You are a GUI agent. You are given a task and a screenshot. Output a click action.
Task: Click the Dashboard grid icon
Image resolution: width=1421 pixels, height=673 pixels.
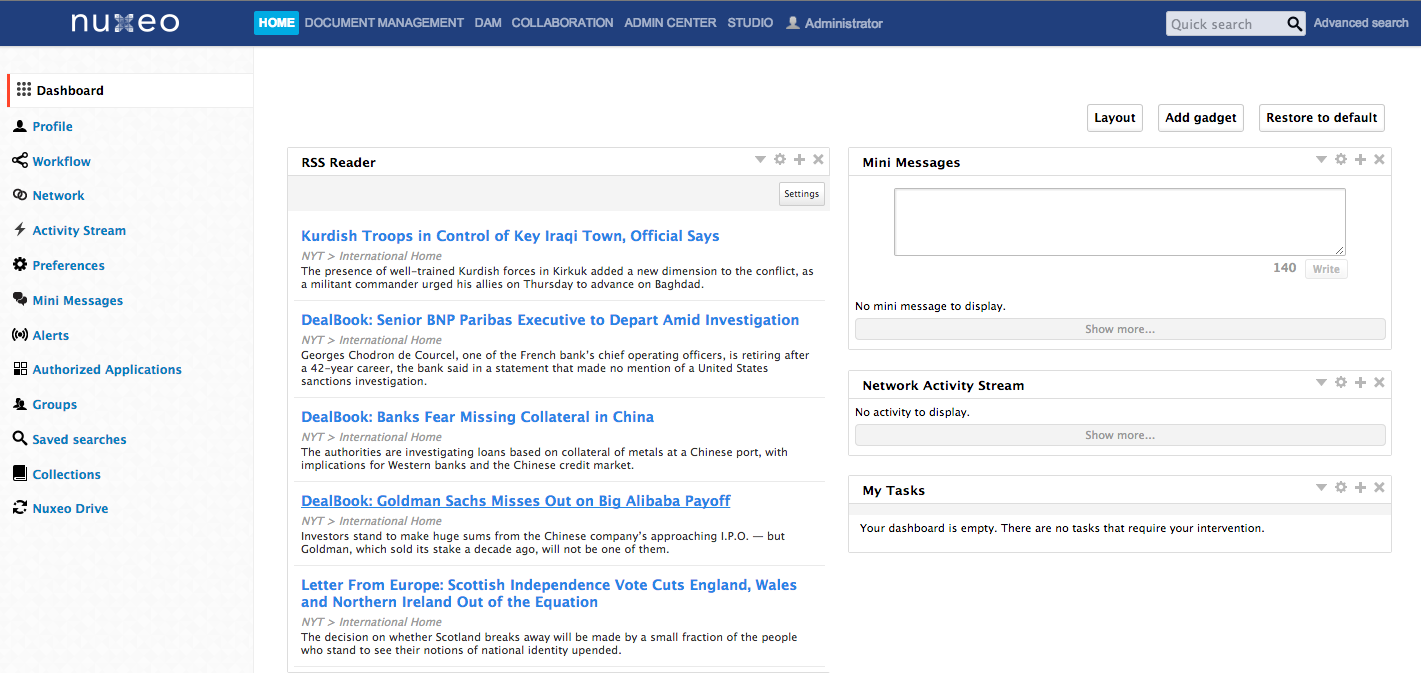coord(24,90)
